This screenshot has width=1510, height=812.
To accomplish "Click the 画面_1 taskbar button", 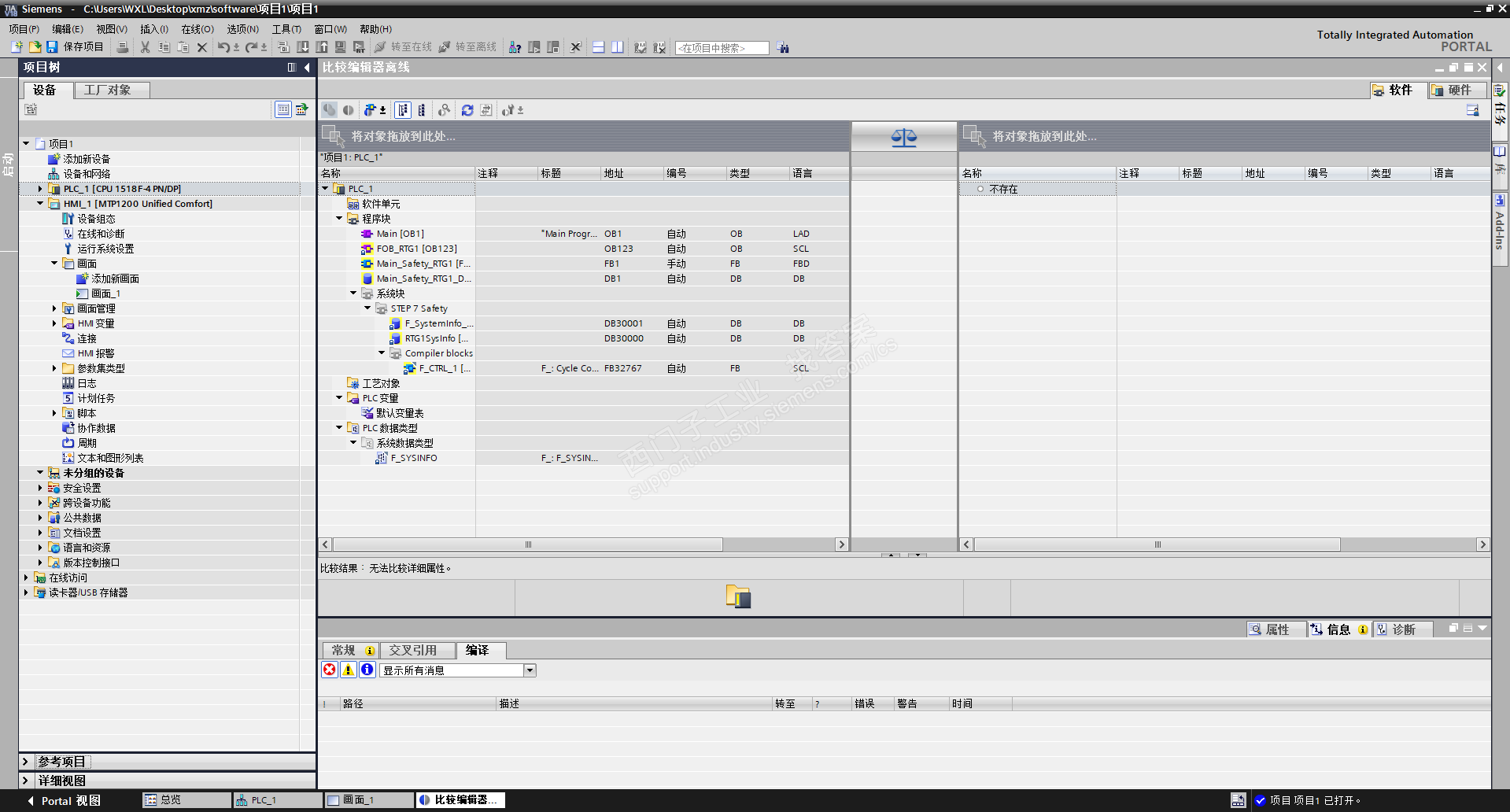I will point(370,800).
